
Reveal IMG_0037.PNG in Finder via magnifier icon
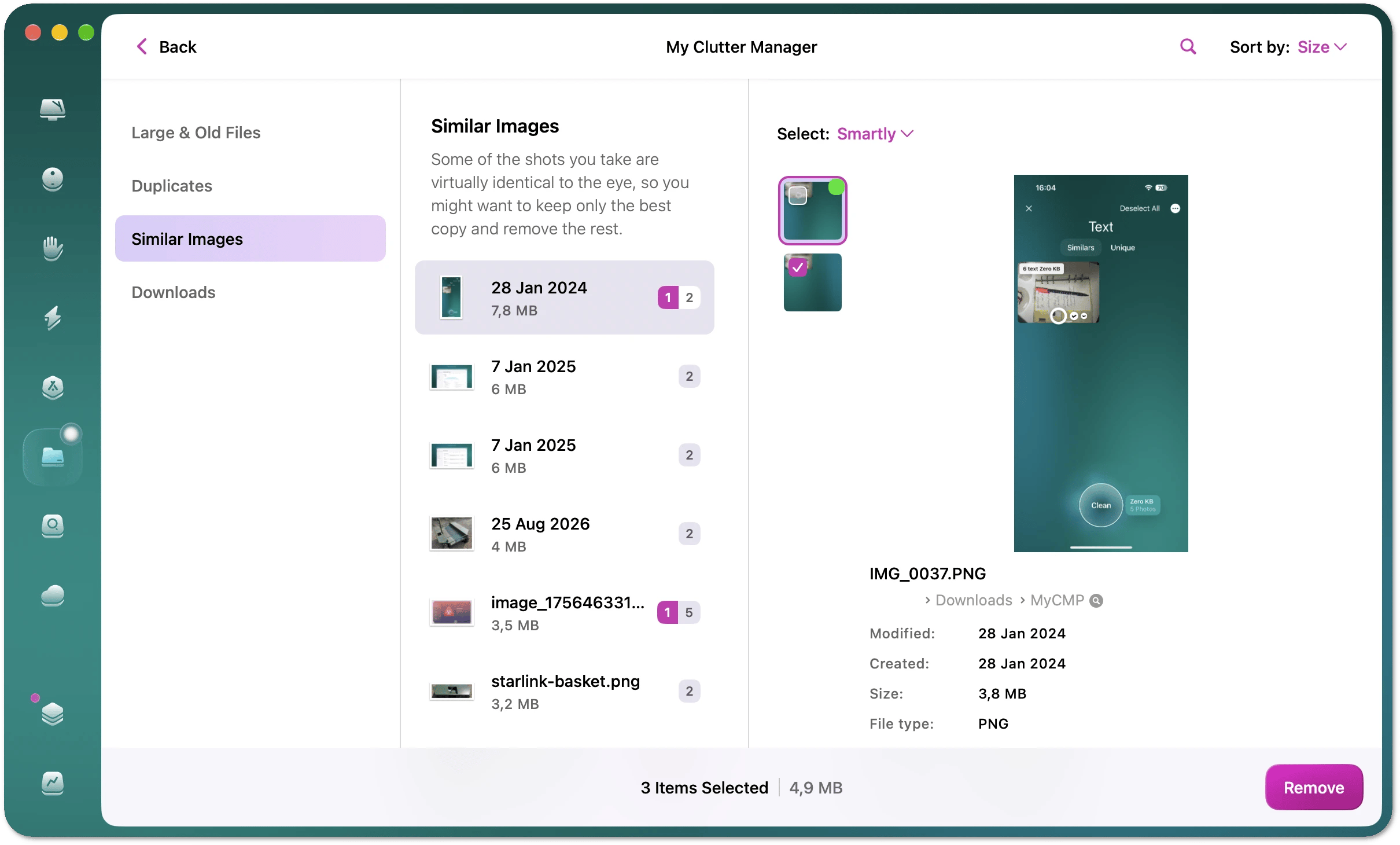click(x=1096, y=601)
